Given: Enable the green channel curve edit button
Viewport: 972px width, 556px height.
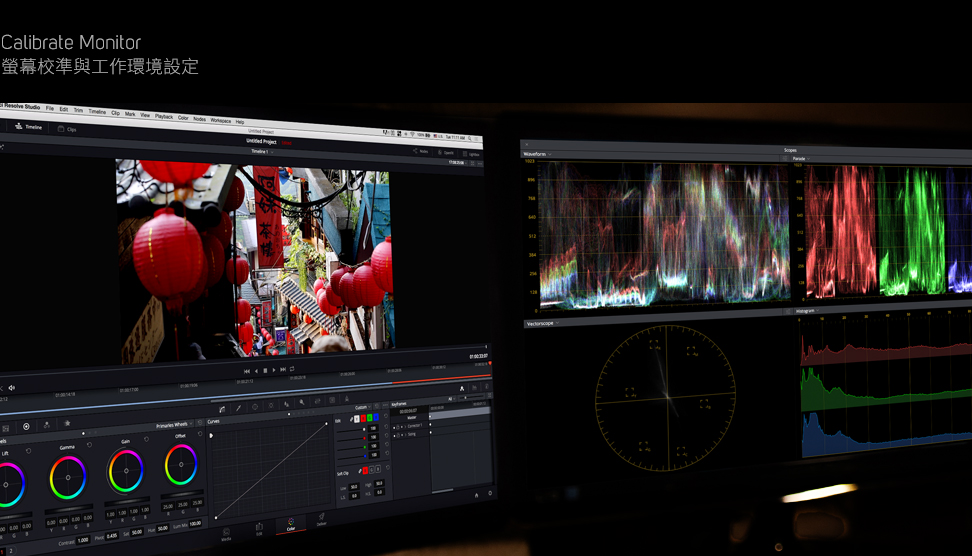Looking at the screenshot, I should point(369,418).
